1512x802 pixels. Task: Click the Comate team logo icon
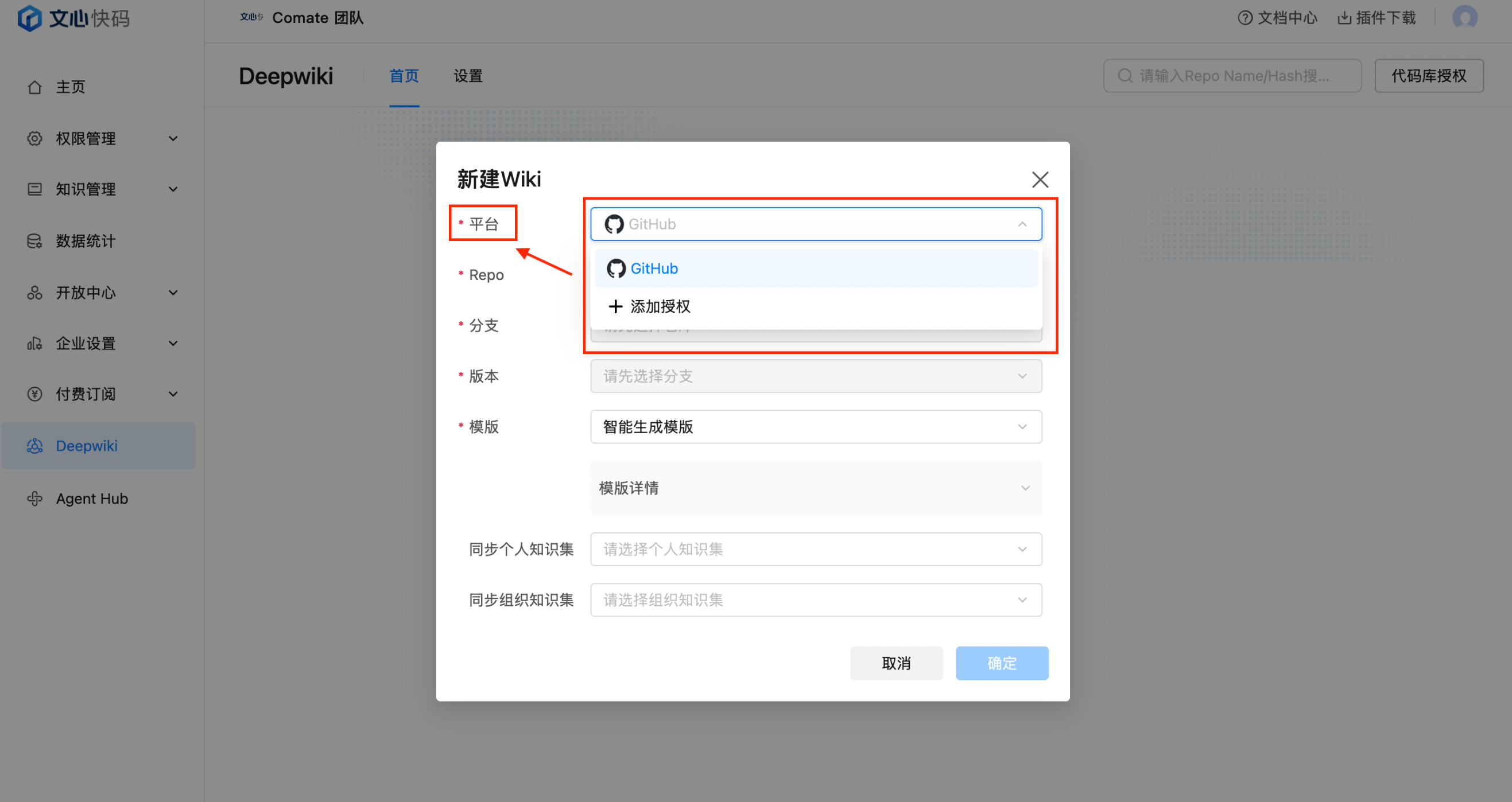251,18
